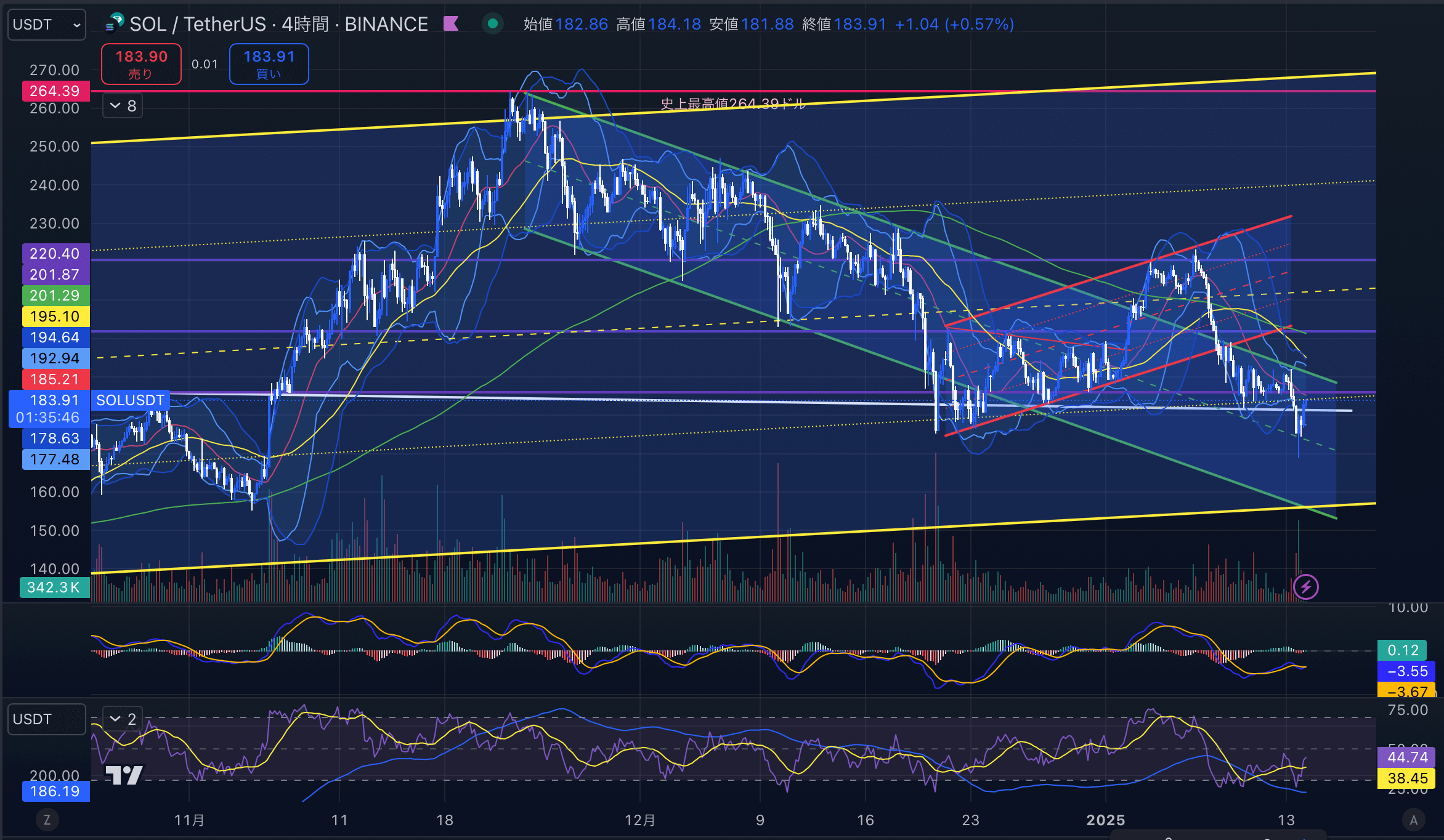Click the green market status dot icon

(492, 24)
